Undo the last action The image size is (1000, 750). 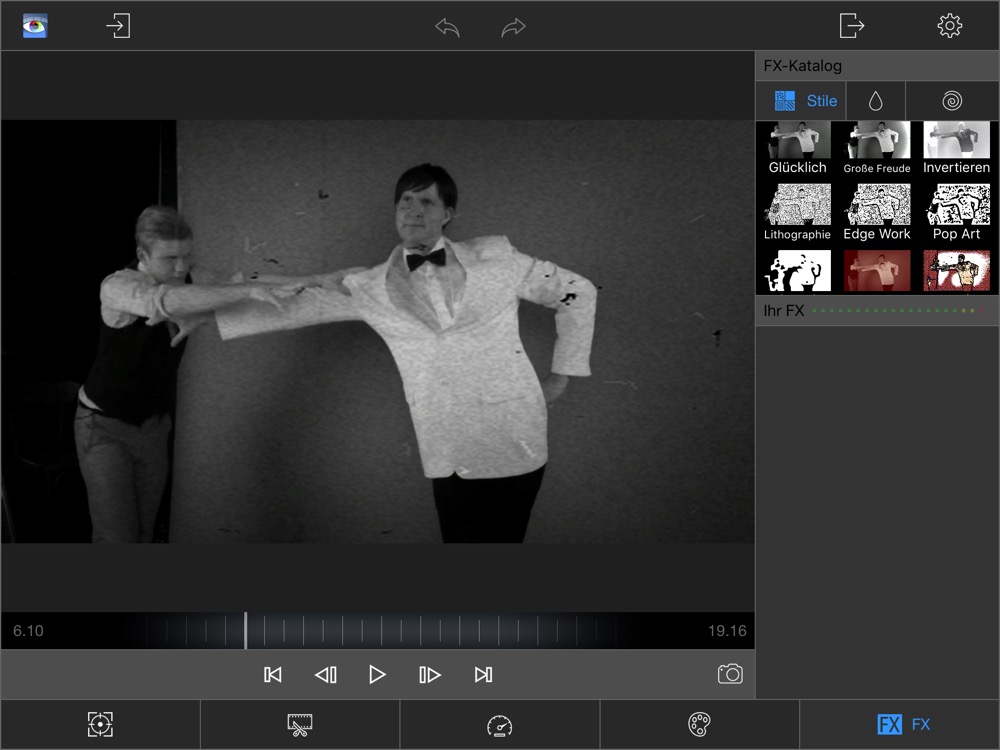(447, 27)
